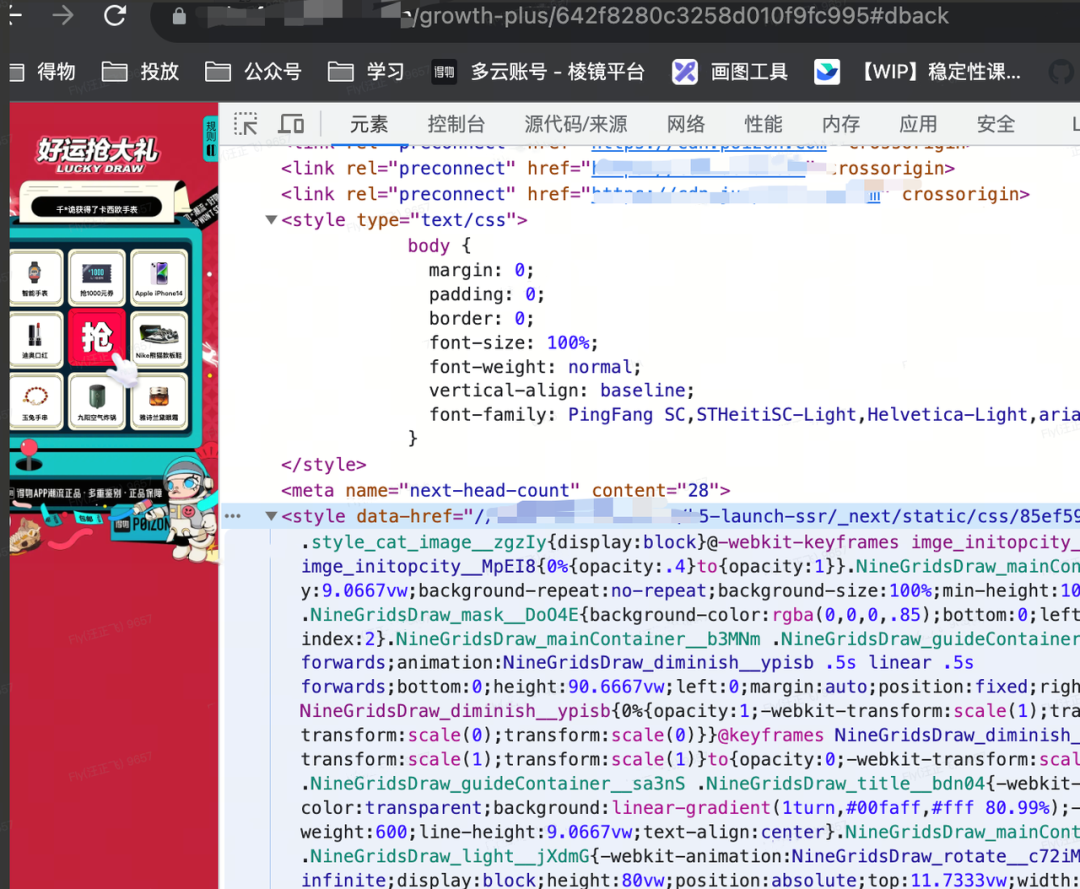Open 多云账号 - 棱镜平台 bookmark
1080x889 pixels.
[538, 72]
